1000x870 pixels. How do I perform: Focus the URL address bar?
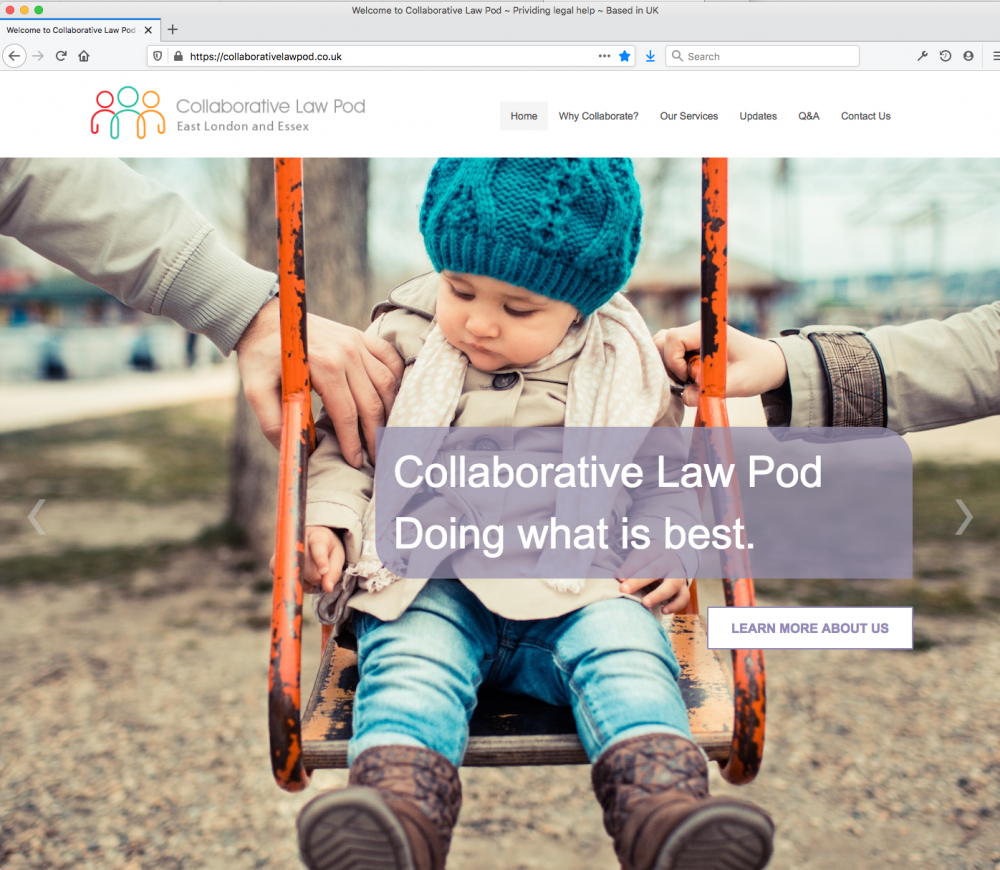pos(392,56)
